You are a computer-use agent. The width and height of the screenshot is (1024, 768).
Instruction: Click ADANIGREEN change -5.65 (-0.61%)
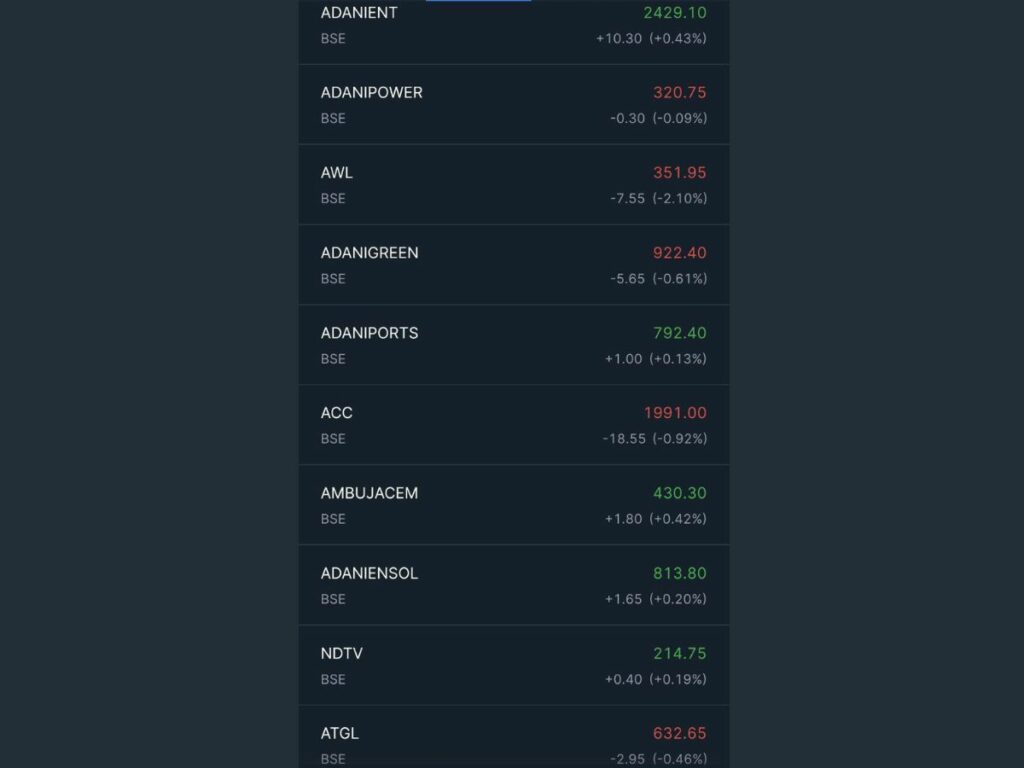(x=658, y=279)
